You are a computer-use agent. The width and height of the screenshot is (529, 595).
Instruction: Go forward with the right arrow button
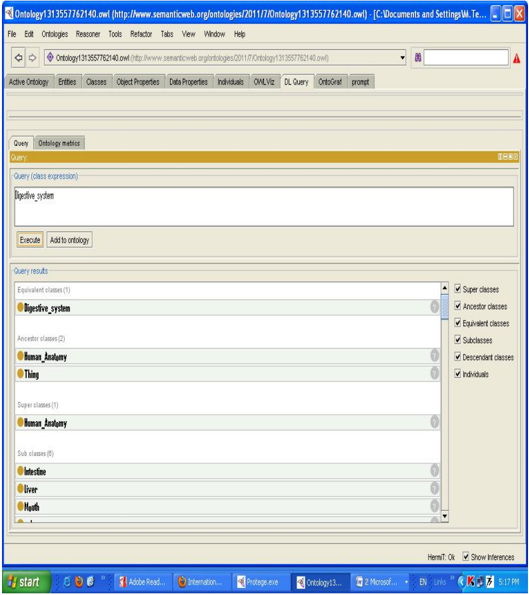(x=32, y=58)
